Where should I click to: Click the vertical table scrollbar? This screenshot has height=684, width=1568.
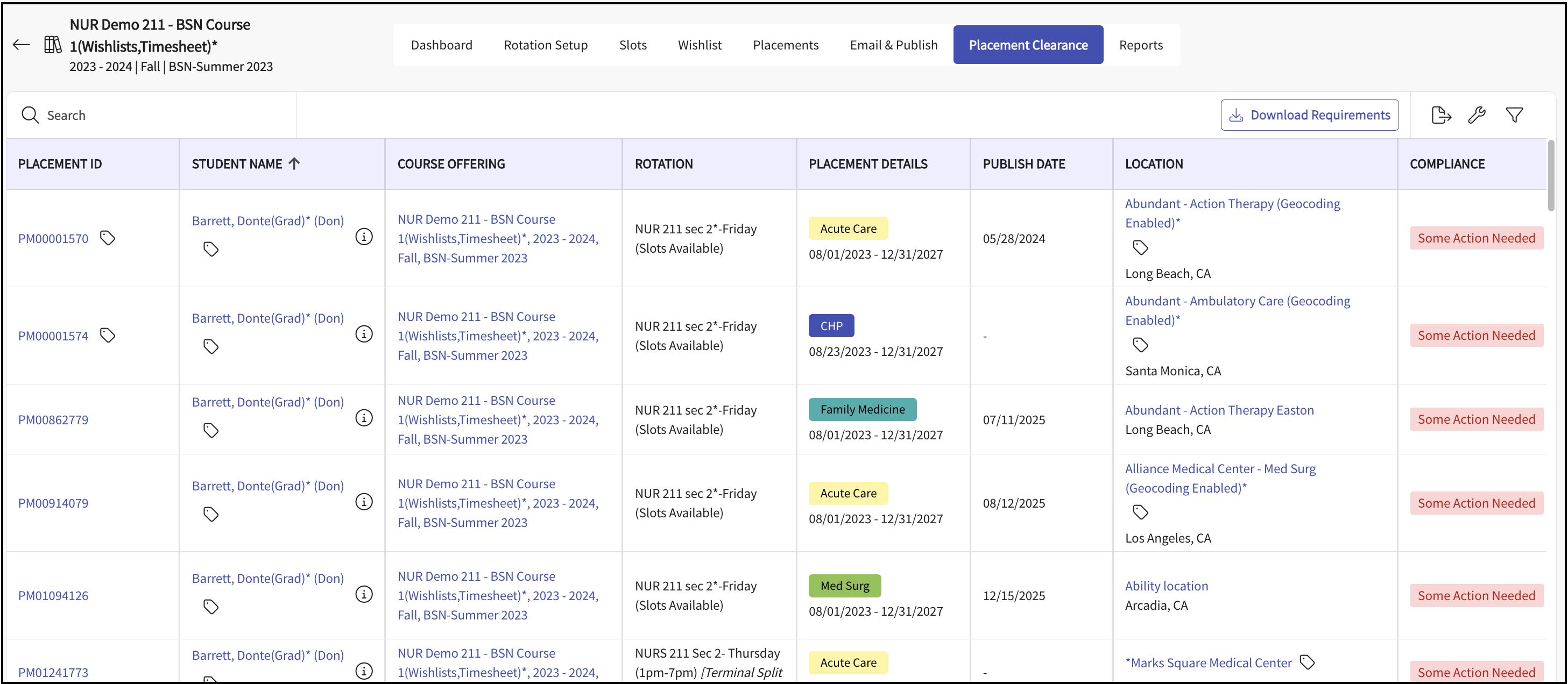click(x=1550, y=176)
